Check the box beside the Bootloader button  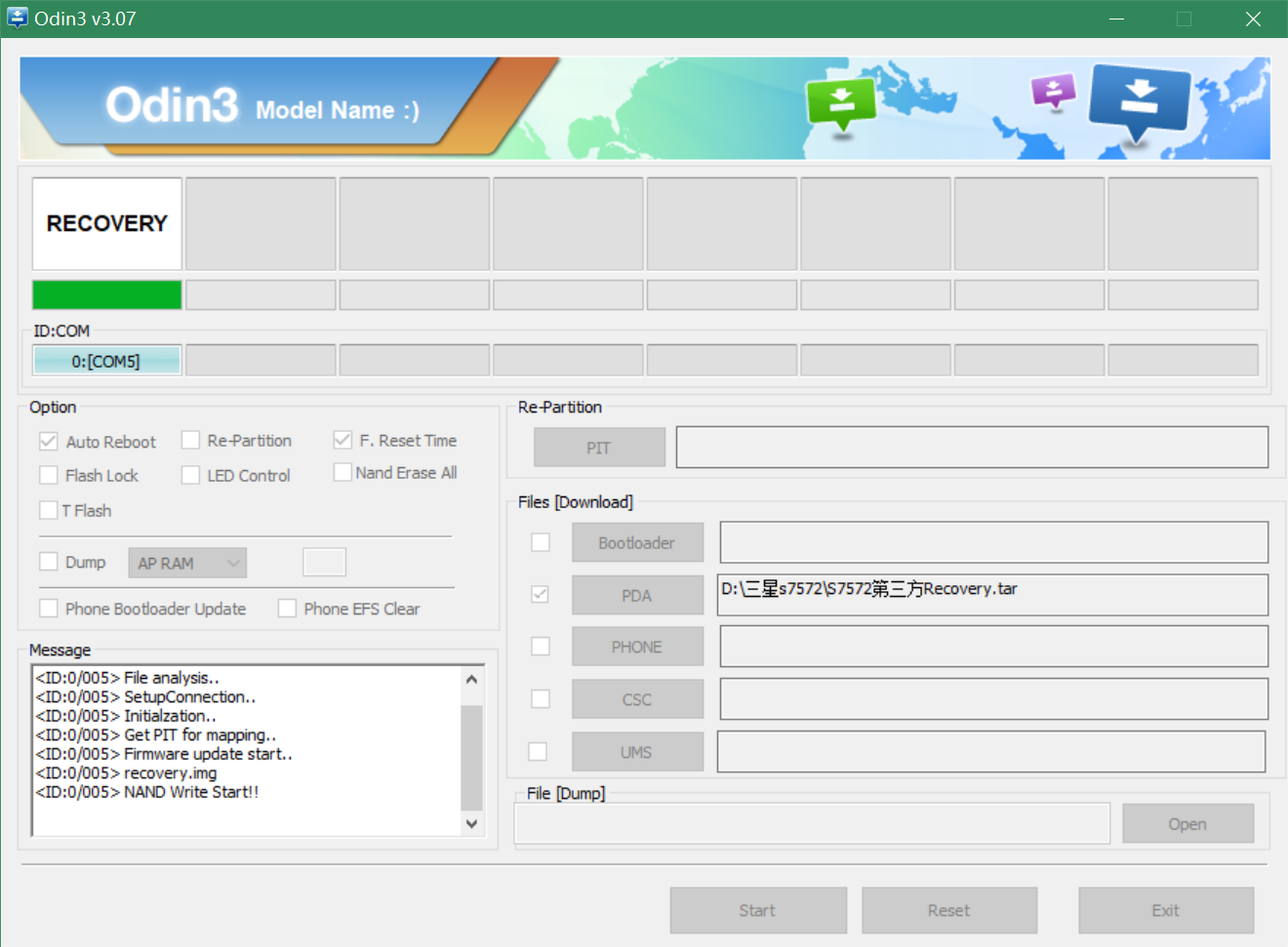pos(541,542)
